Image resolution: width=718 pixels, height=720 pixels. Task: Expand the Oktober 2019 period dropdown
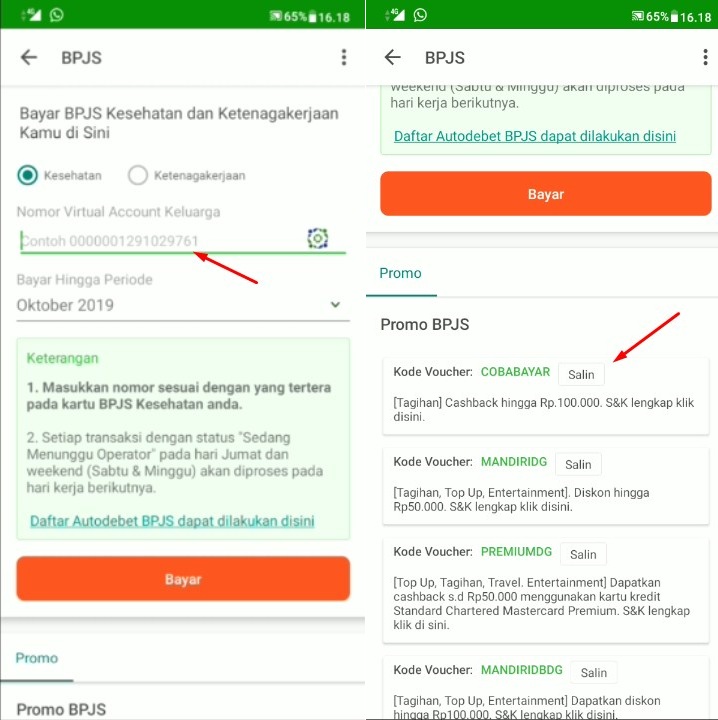pyautogui.click(x=183, y=305)
